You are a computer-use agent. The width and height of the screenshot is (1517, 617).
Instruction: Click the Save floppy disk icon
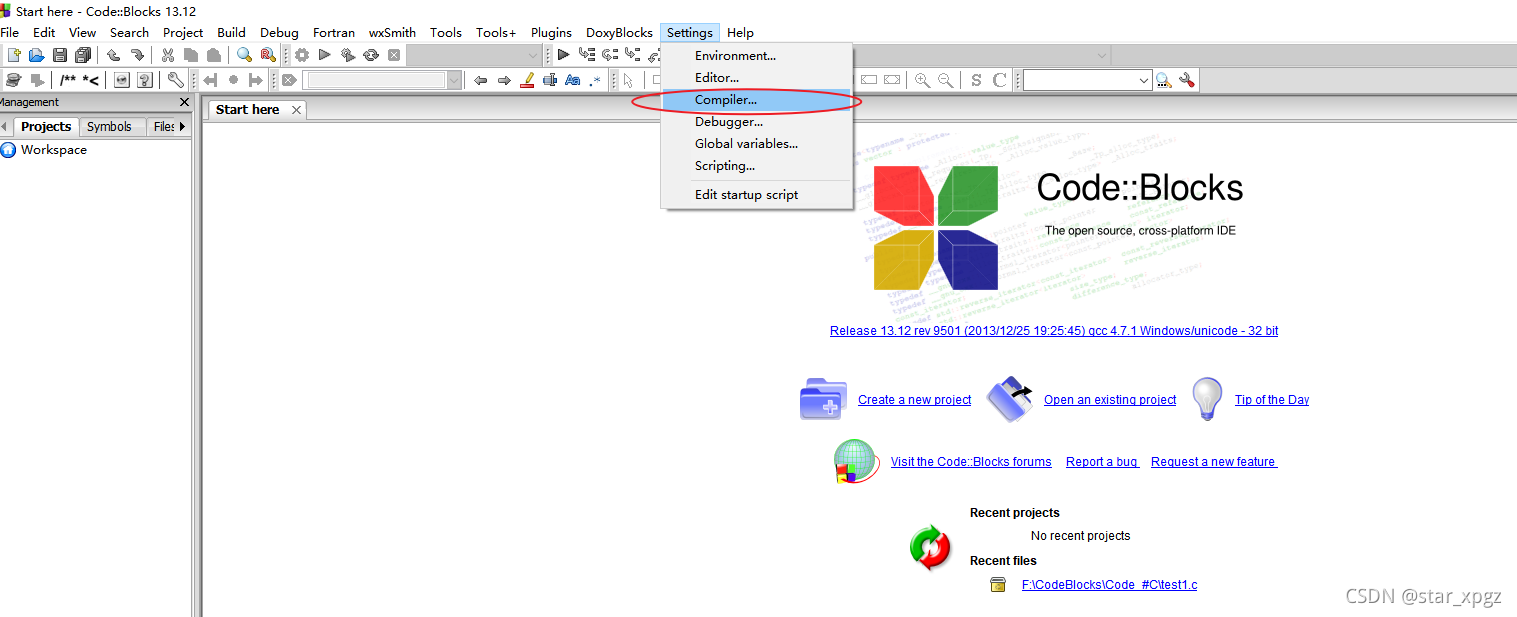[60, 55]
